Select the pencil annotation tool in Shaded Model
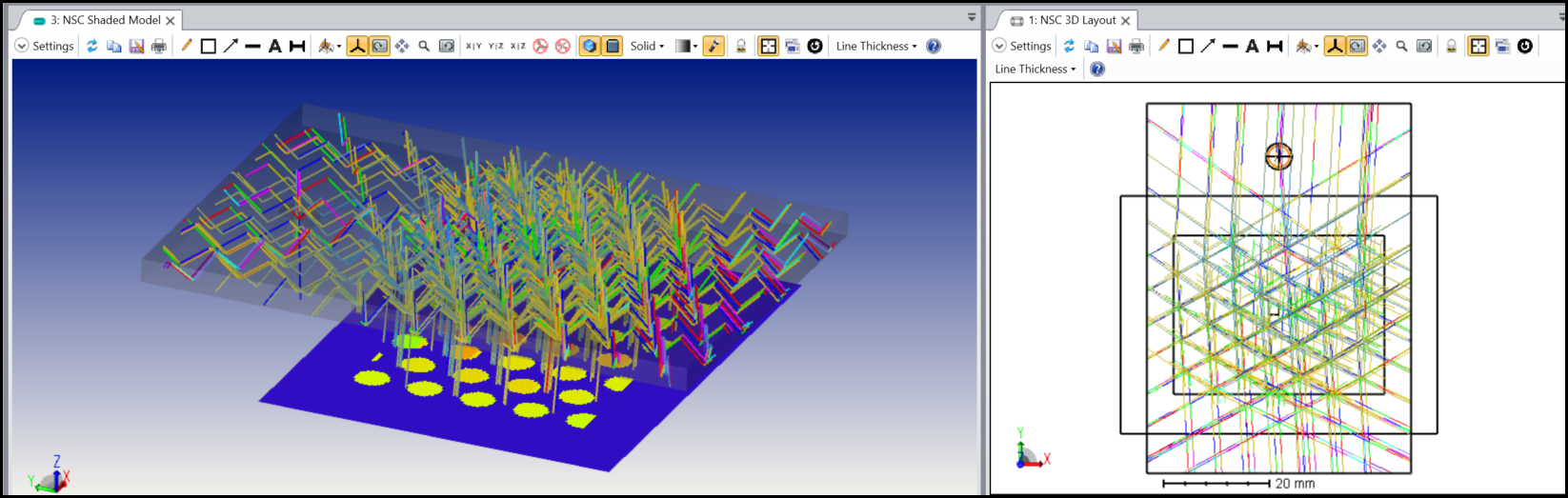 coord(186,46)
